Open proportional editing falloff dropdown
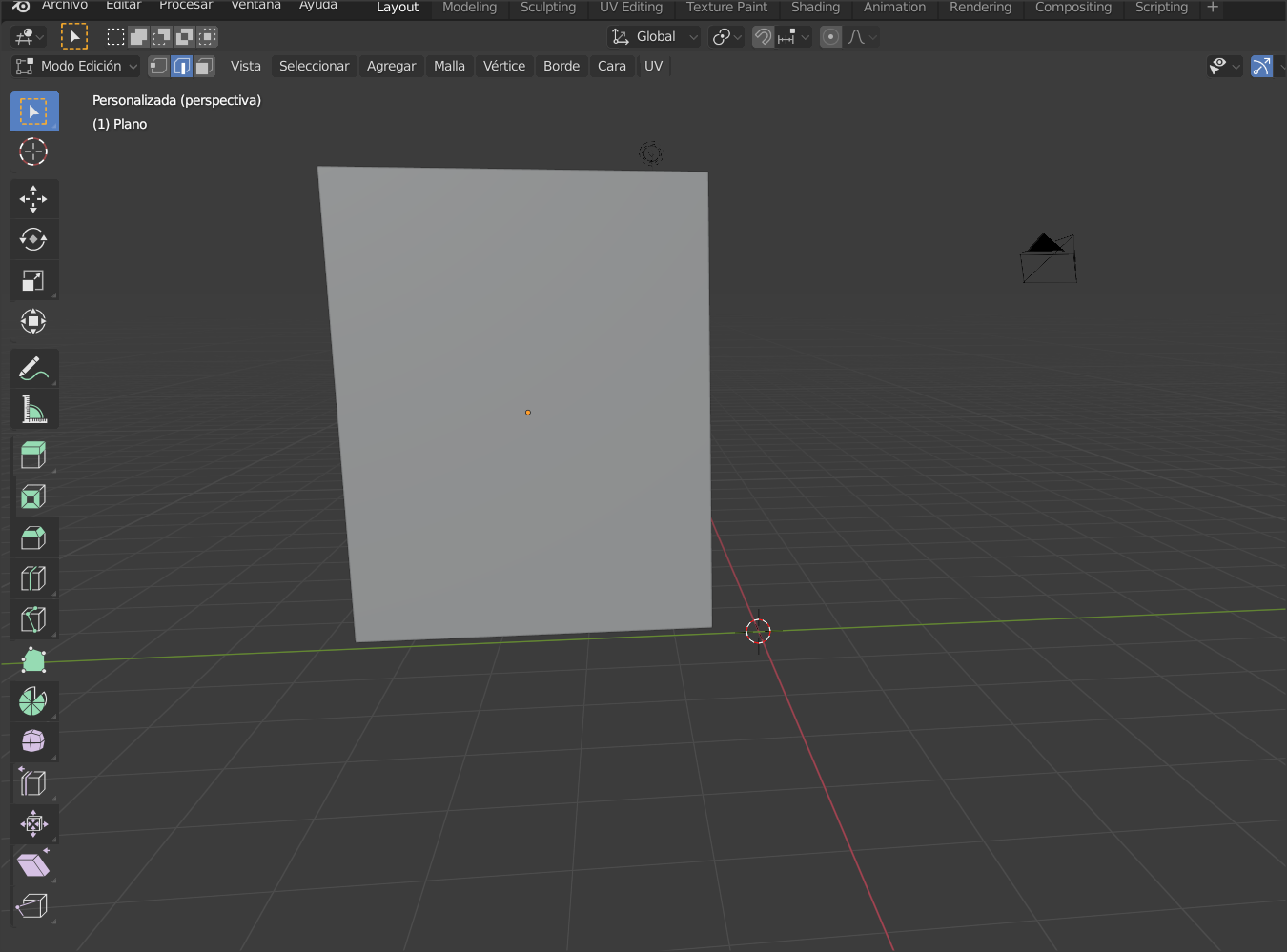 point(862,36)
